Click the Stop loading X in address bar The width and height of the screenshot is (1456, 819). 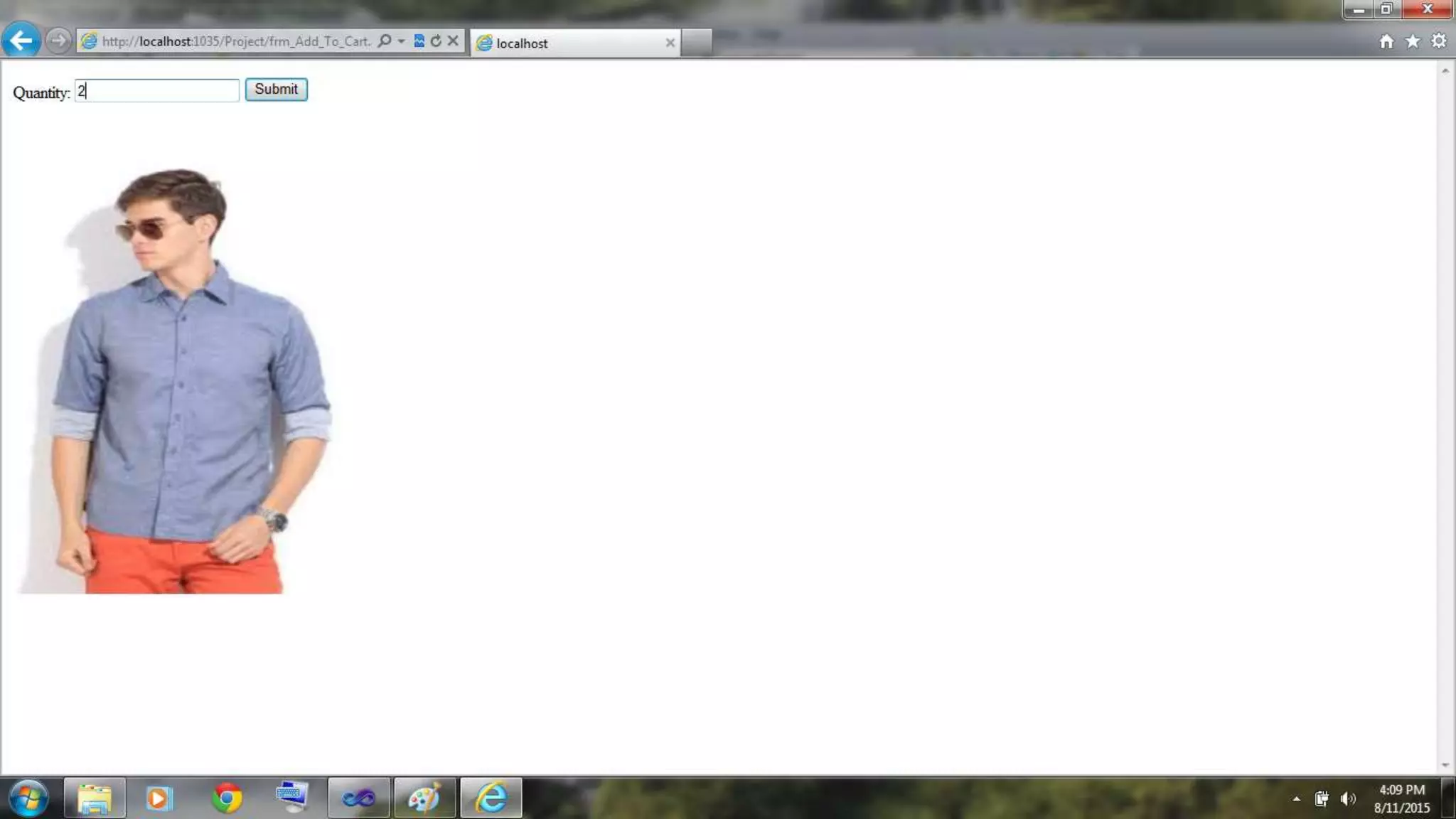click(x=453, y=41)
